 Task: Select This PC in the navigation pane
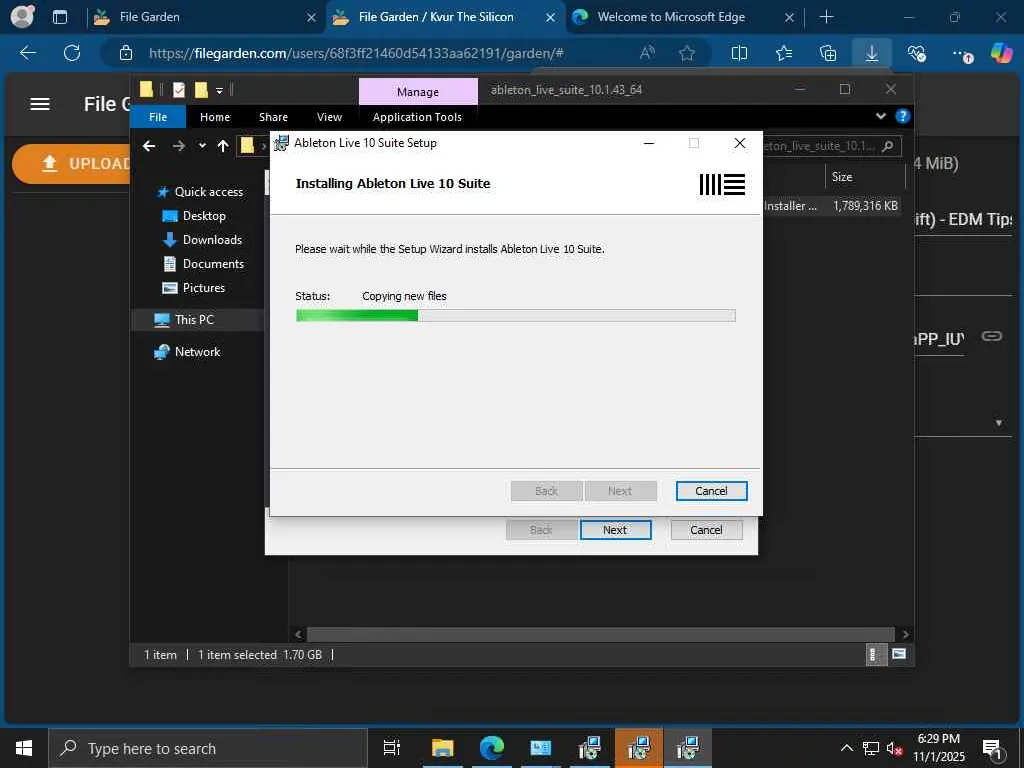tap(194, 320)
